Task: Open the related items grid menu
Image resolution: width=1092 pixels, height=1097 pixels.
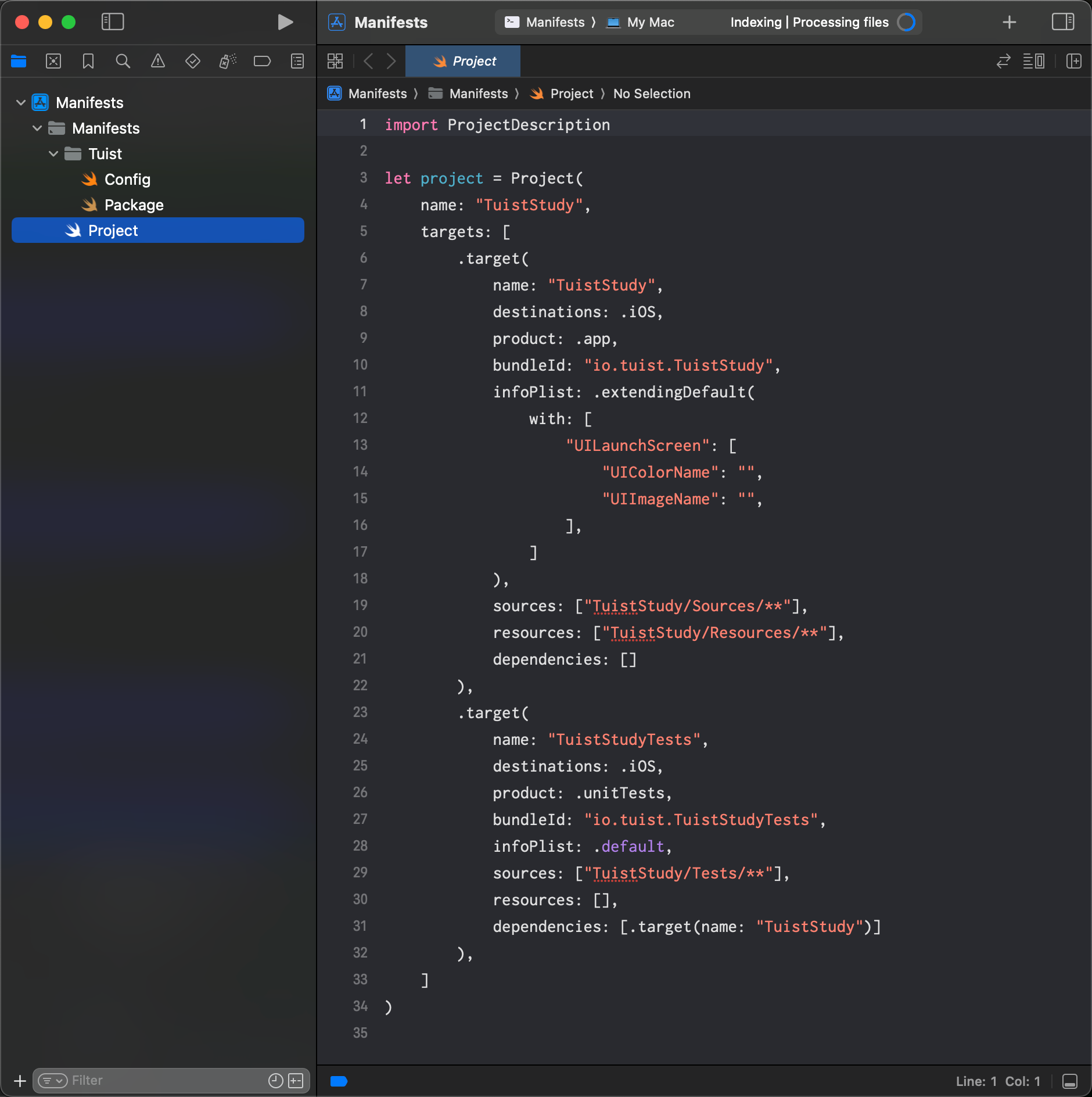Action: tap(335, 61)
